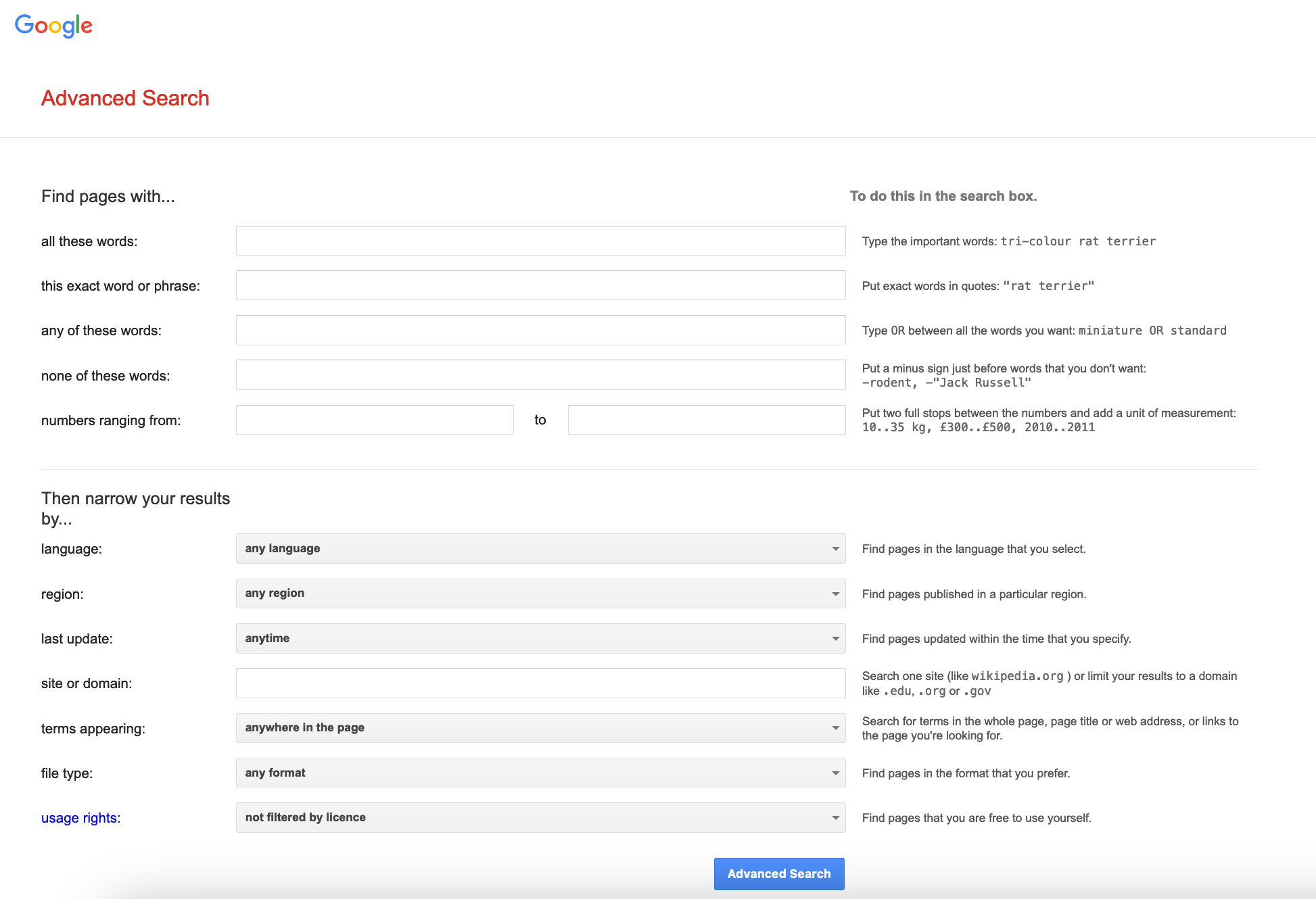Click the 'site or domain' input field

(540, 683)
